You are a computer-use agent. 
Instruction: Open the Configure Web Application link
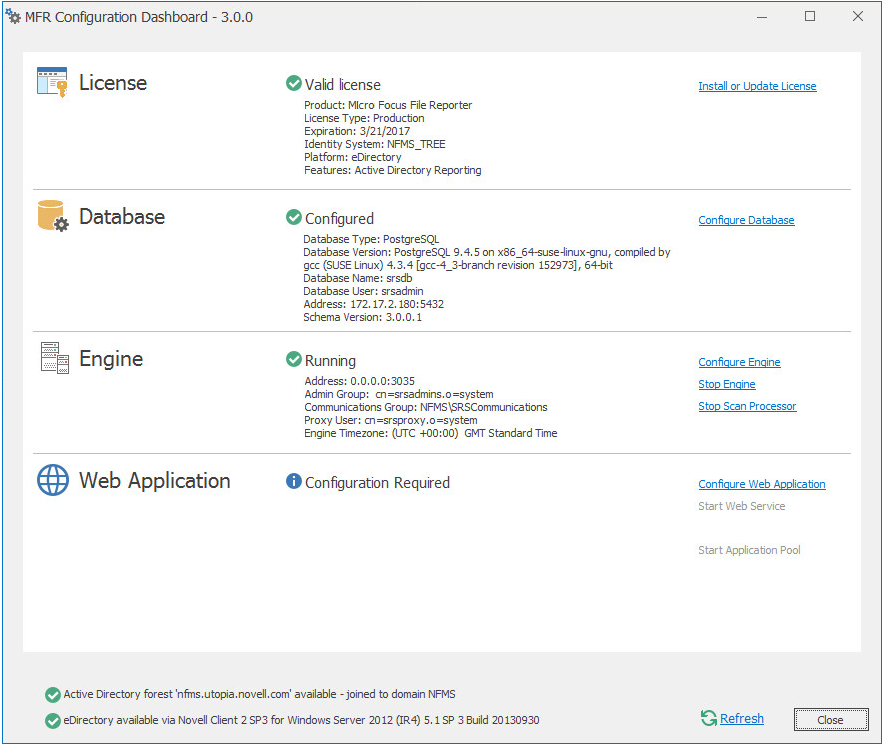click(762, 484)
